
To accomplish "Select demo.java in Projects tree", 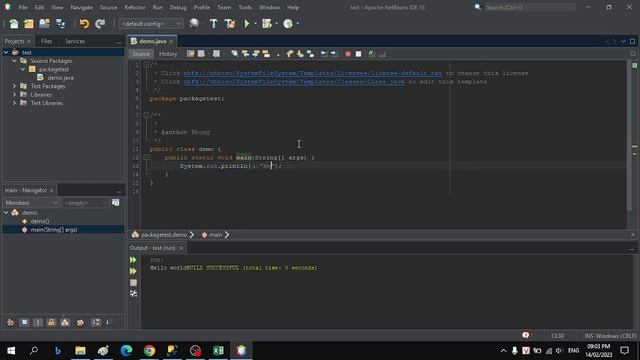I will (x=60, y=78).
